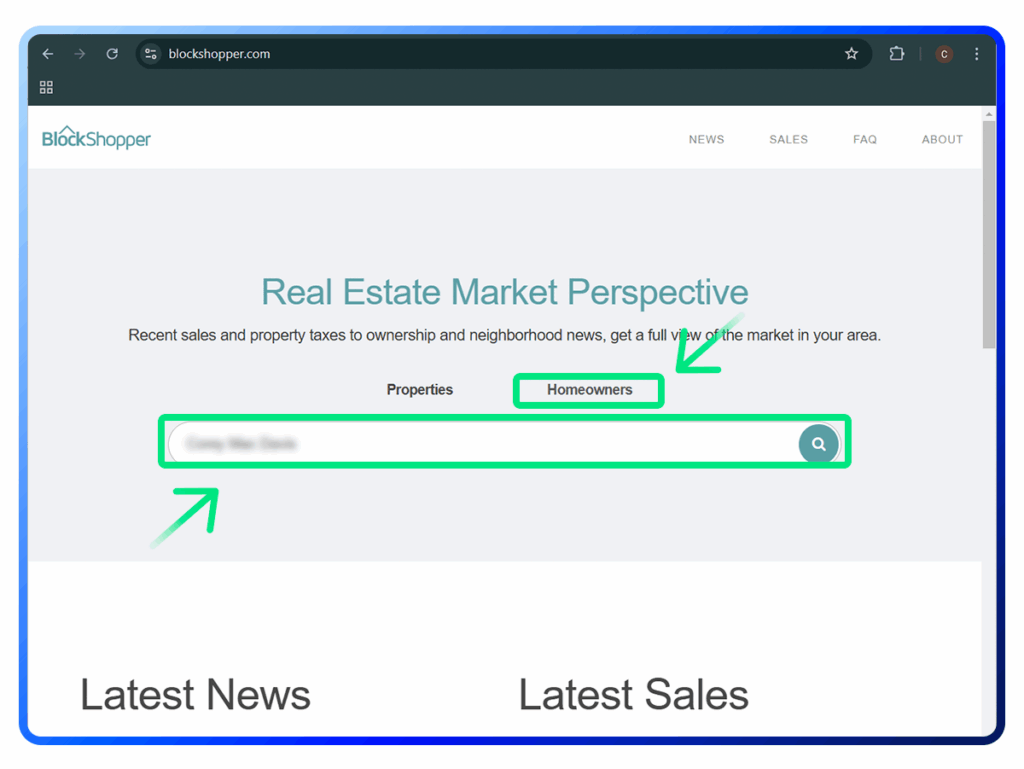Open the apps grid in bookmarks bar
The height and width of the screenshot is (769, 1024).
pyautogui.click(x=46, y=88)
